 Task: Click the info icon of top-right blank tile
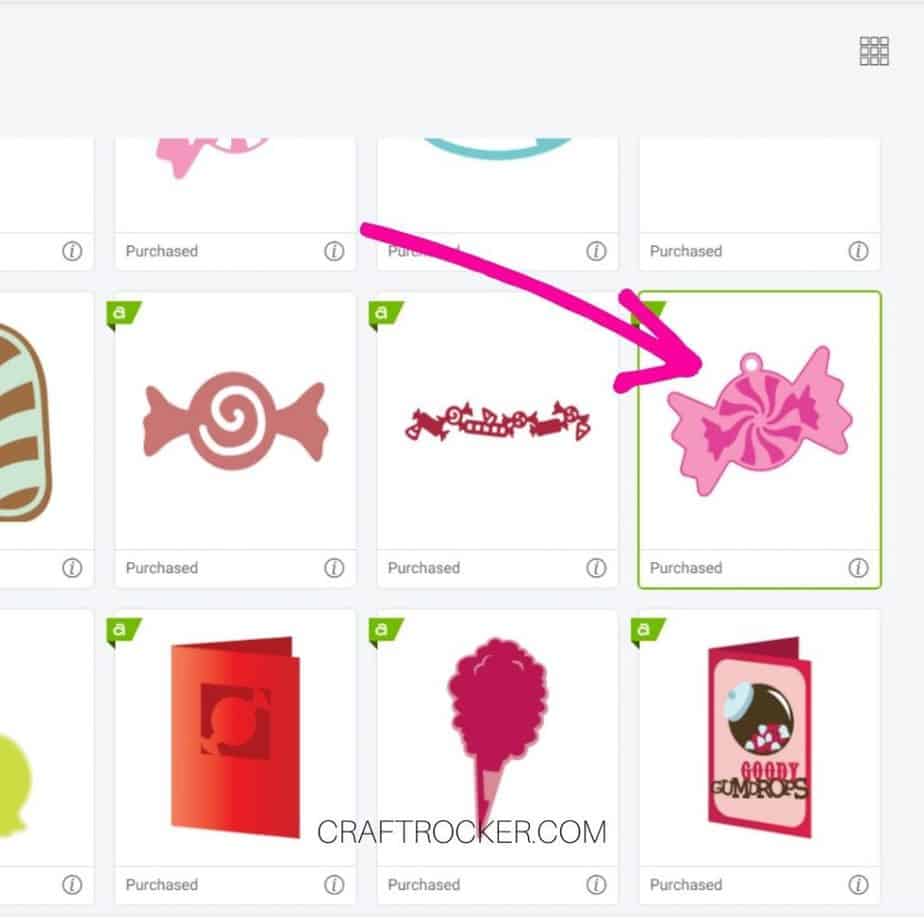pos(858,250)
